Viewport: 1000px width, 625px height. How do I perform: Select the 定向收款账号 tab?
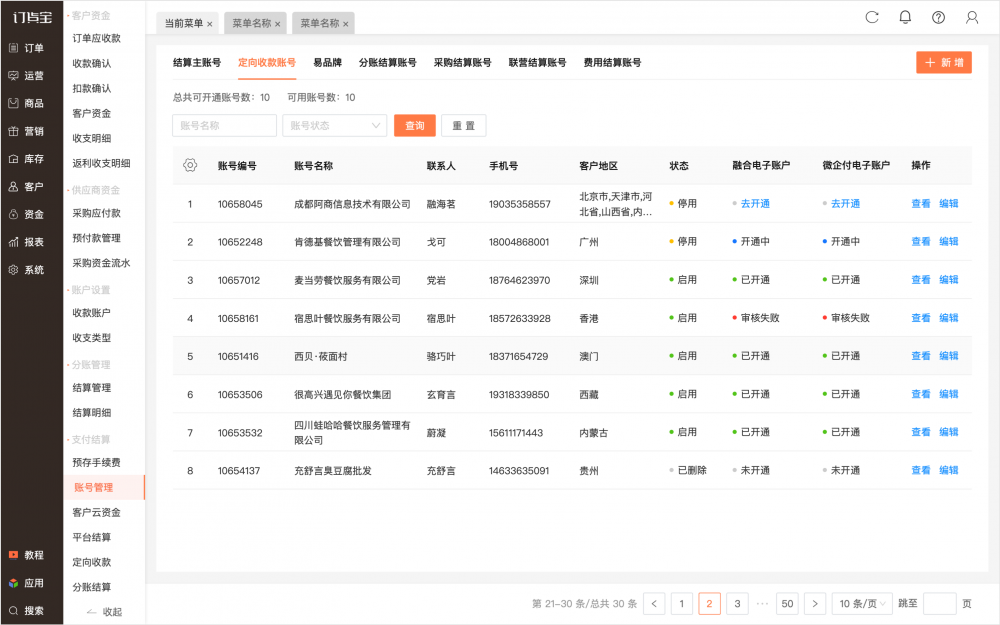[267, 62]
